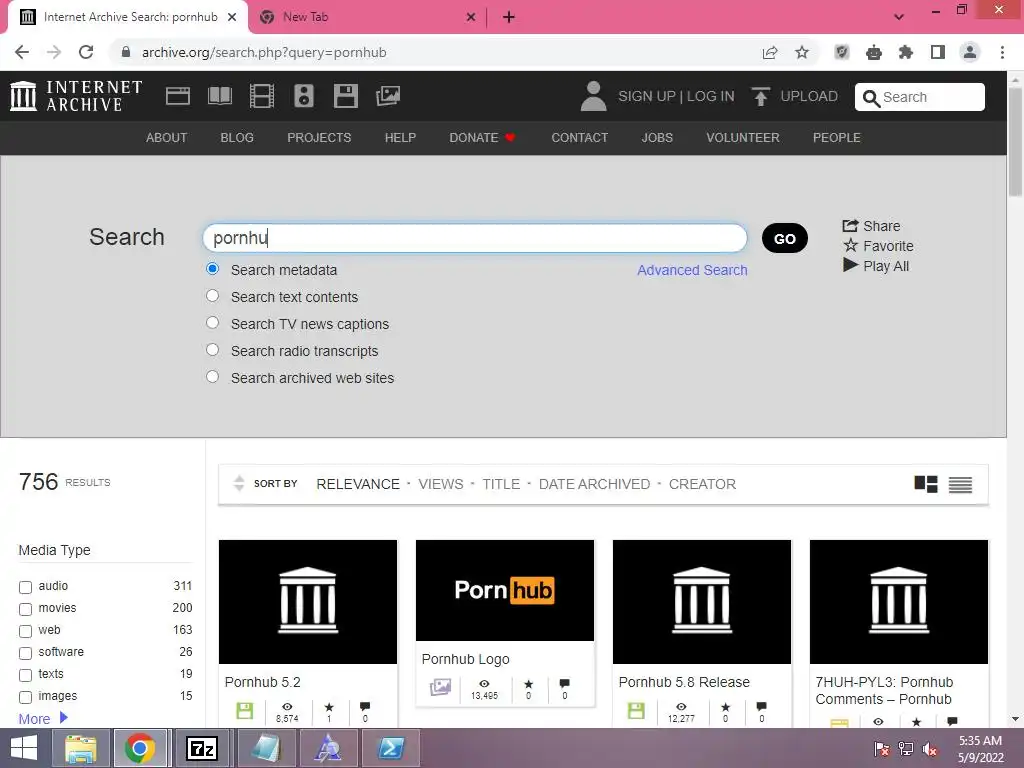Click the Play All triangle icon
This screenshot has width=1024, height=768.
point(850,265)
